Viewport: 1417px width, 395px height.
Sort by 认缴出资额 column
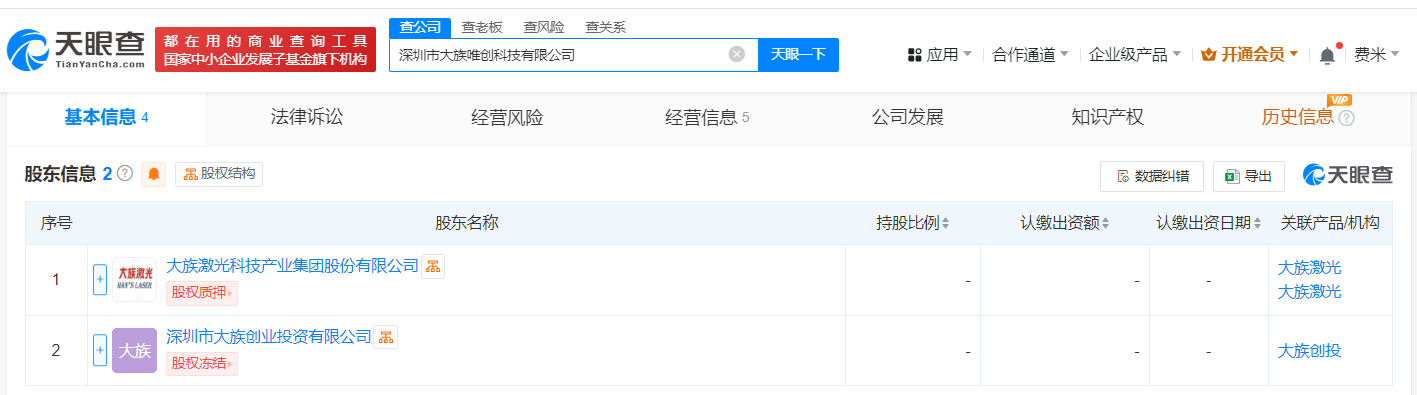pyautogui.click(x=1065, y=223)
